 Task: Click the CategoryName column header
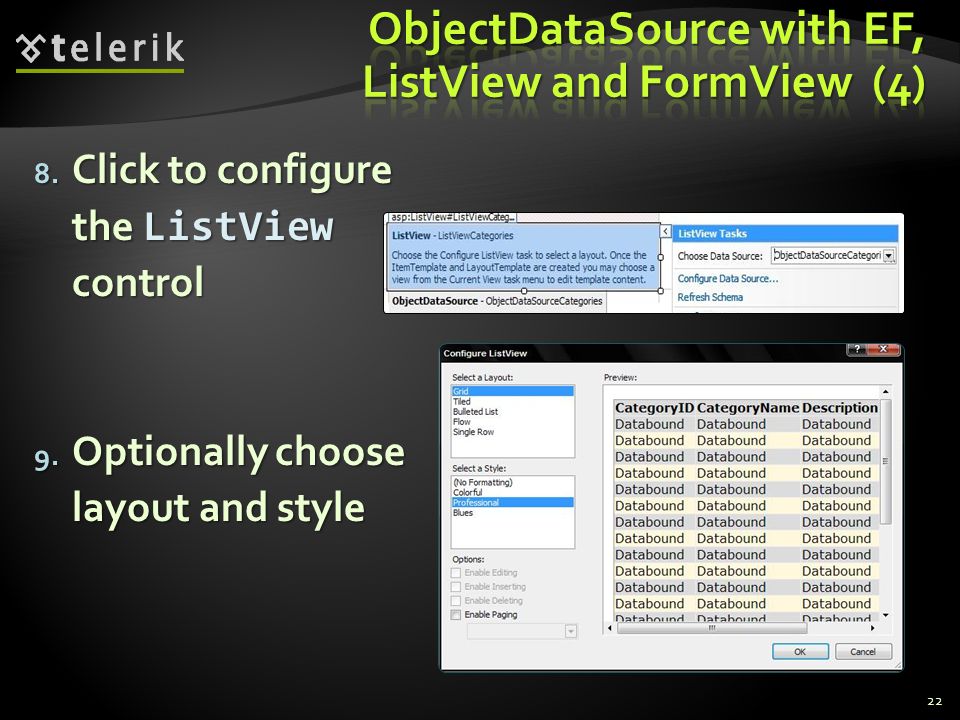tap(748, 408)
